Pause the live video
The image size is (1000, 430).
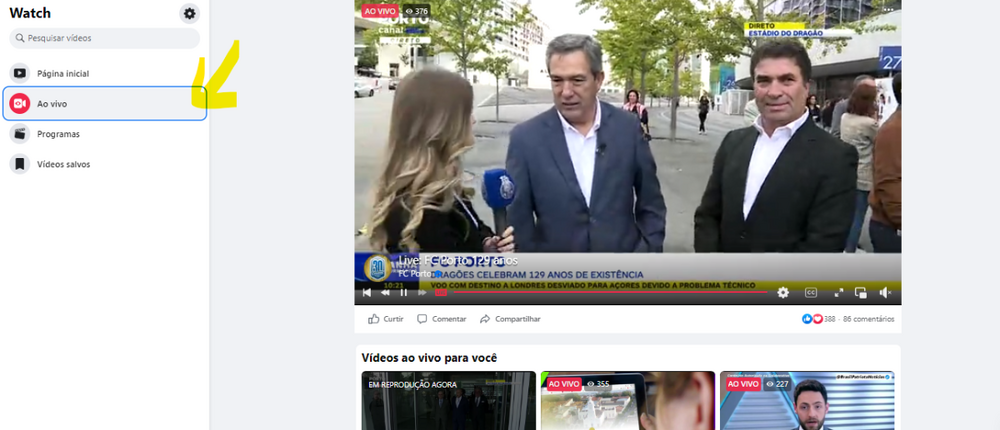[x=403, y=293]
